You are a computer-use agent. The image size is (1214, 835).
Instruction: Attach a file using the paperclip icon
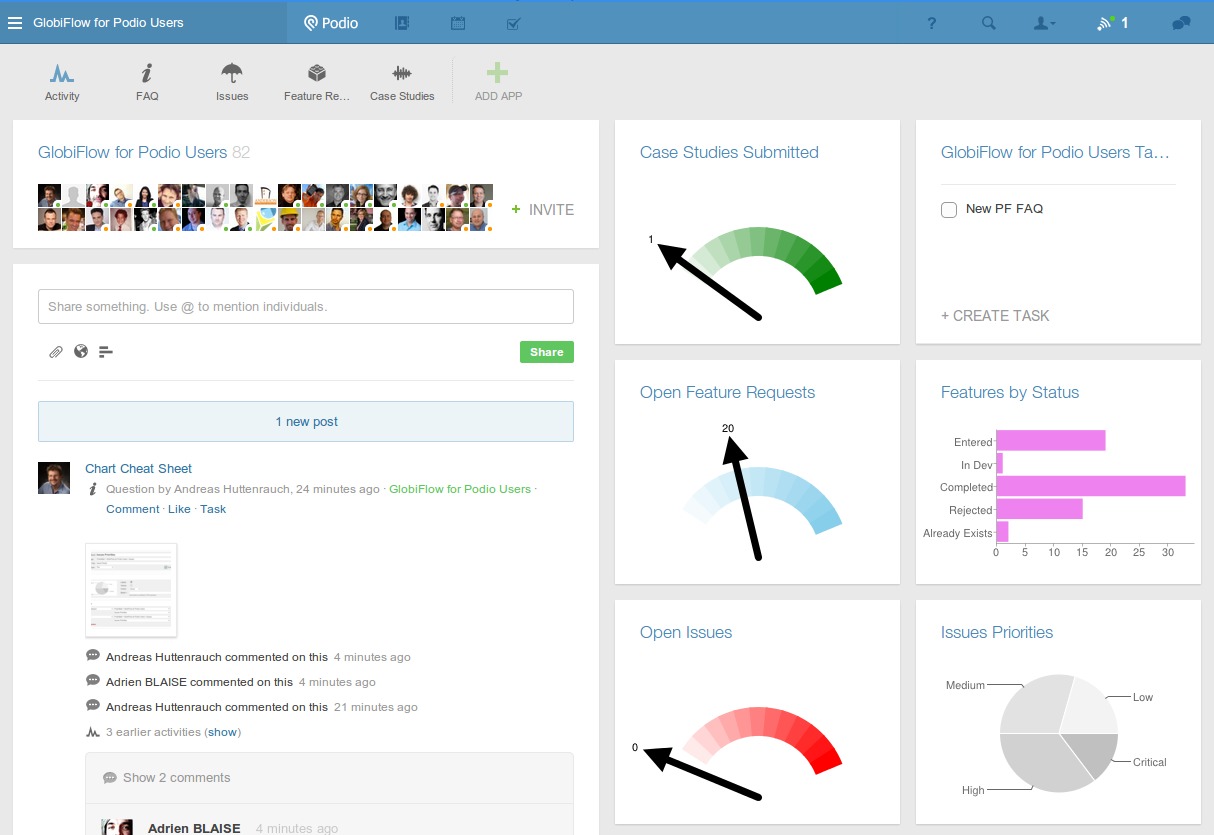(x=56, y=352)
